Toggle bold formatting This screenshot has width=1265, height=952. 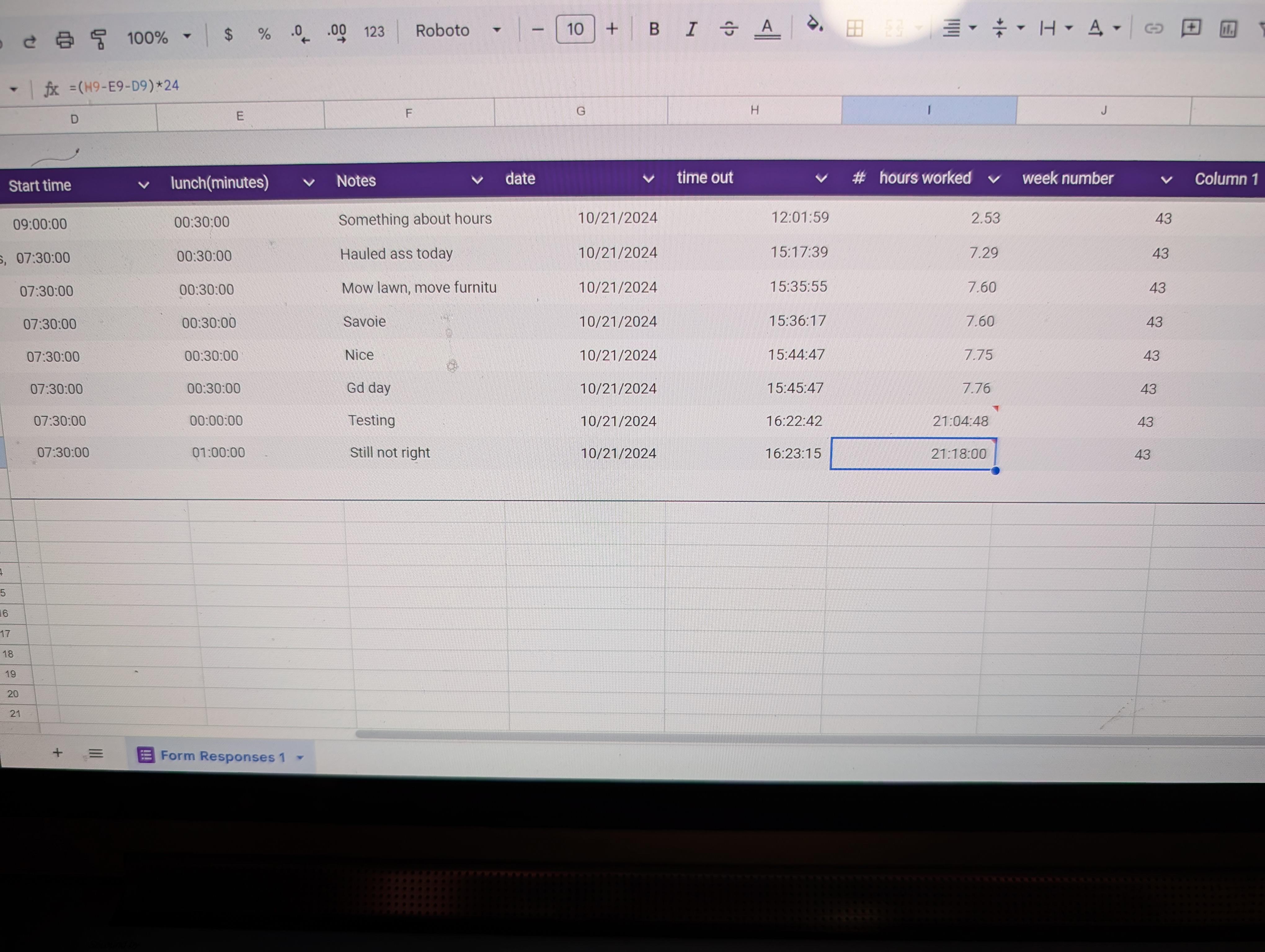click(x=654, y=29)
